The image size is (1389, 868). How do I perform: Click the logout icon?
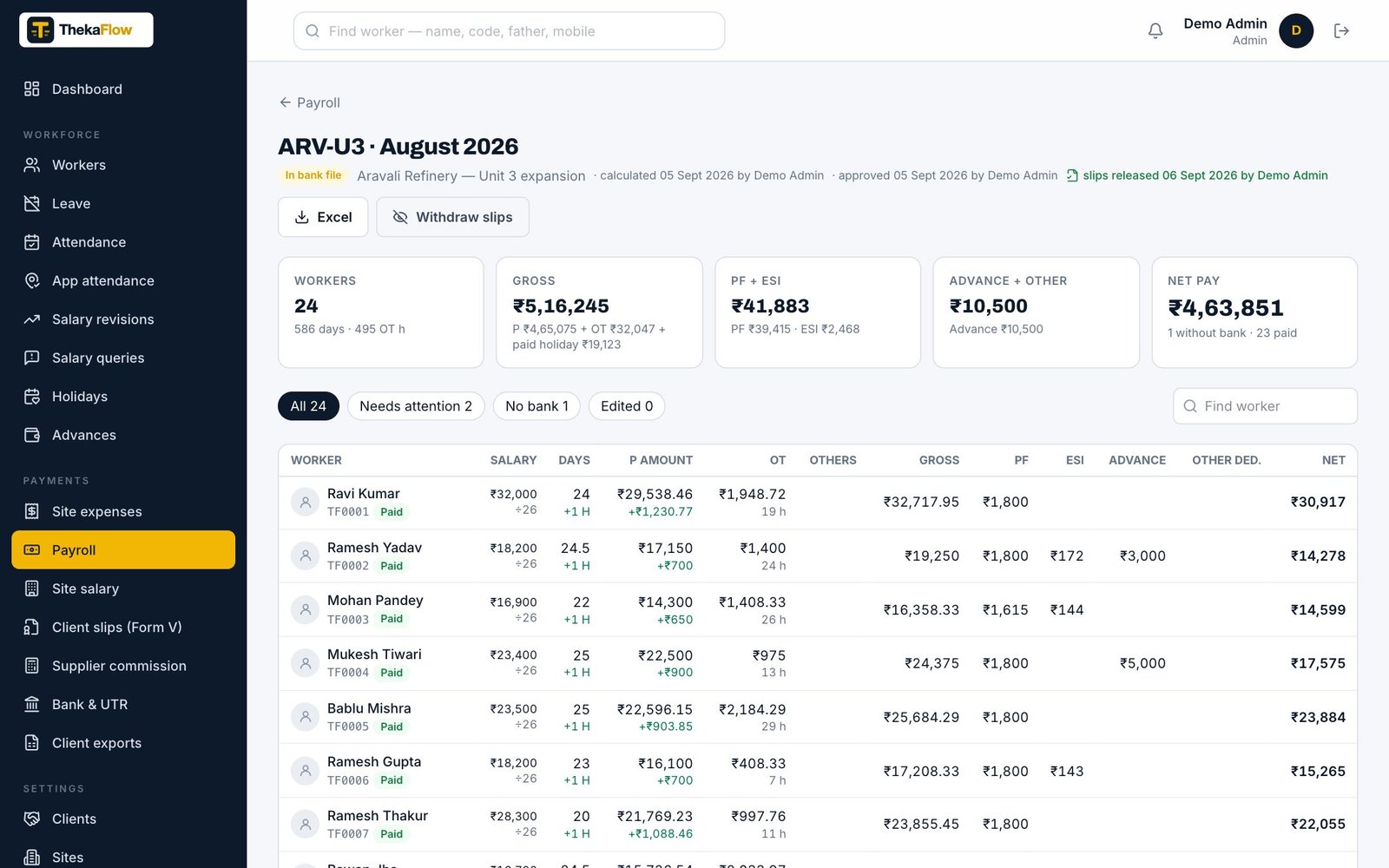[x=1341, y=31]
